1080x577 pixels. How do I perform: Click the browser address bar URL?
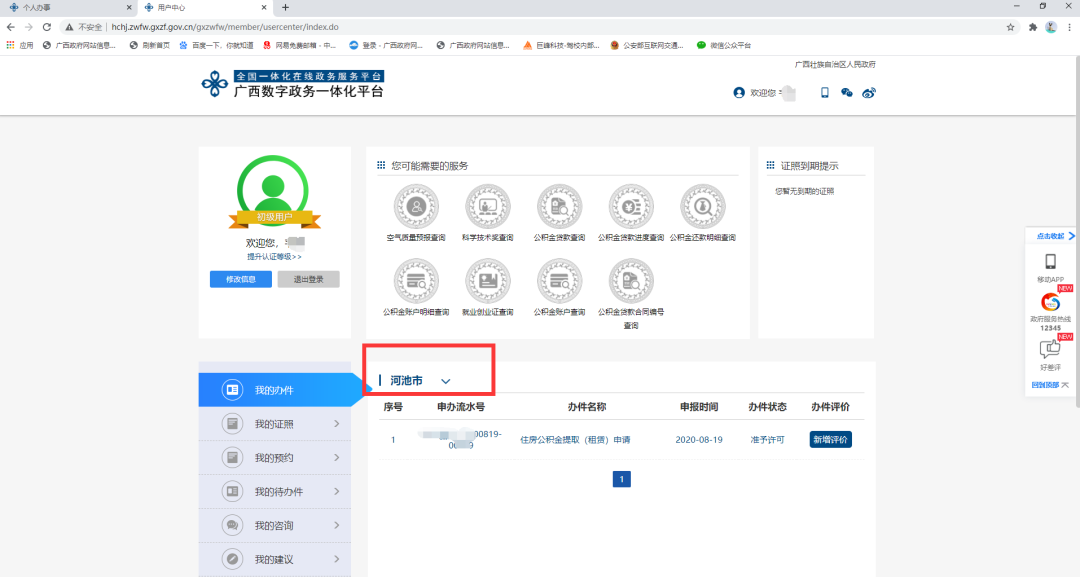tap(225, 27)
